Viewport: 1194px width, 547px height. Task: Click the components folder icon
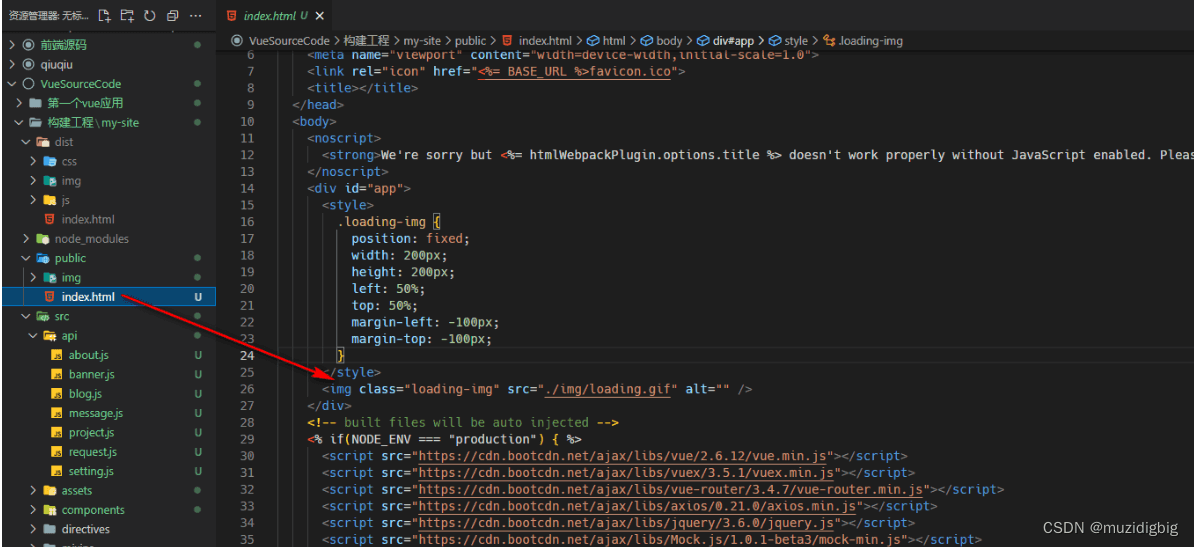click(49, 510)
